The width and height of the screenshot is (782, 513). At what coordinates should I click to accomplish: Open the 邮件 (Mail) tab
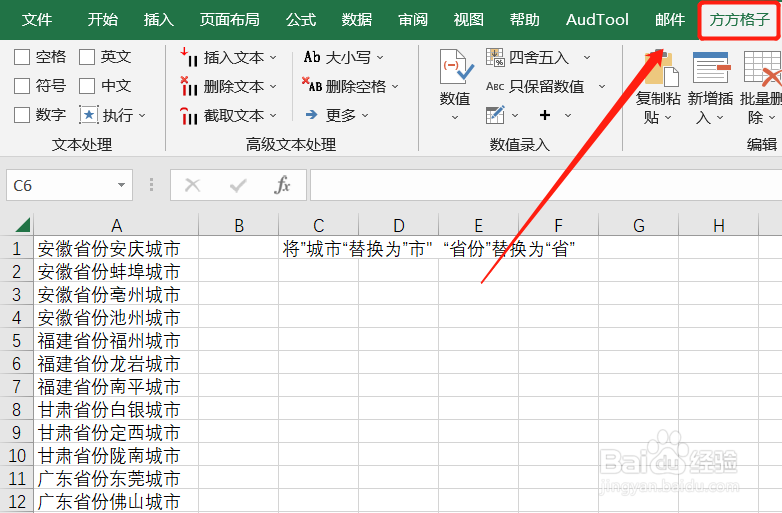click(x=670, y=19)
